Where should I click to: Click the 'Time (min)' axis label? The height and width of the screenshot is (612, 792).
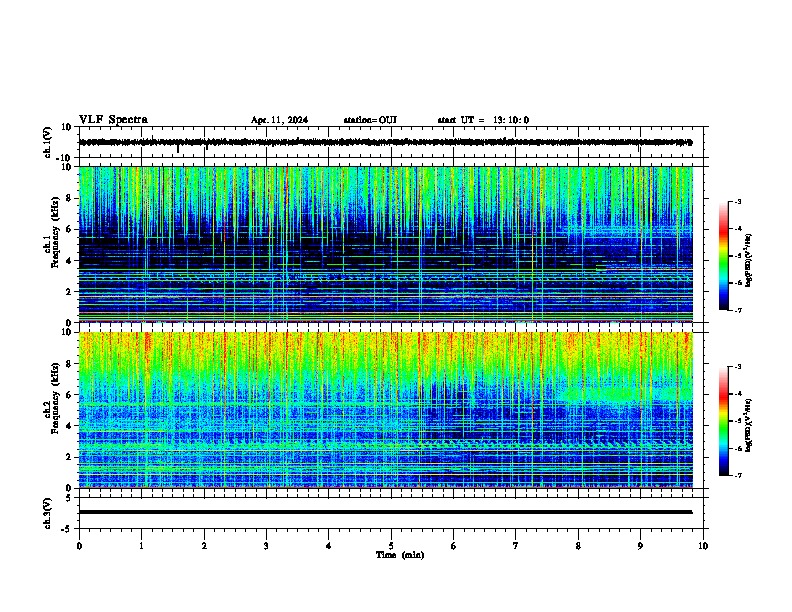pos(400,555)
